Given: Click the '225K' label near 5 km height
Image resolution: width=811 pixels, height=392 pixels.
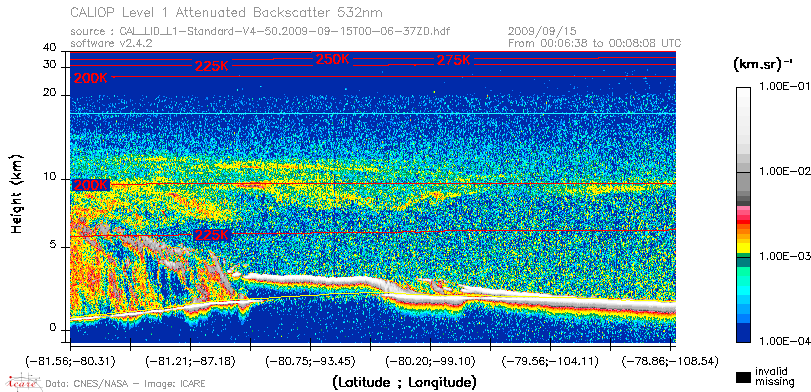Looking at the screenshot, I should 212,235.
